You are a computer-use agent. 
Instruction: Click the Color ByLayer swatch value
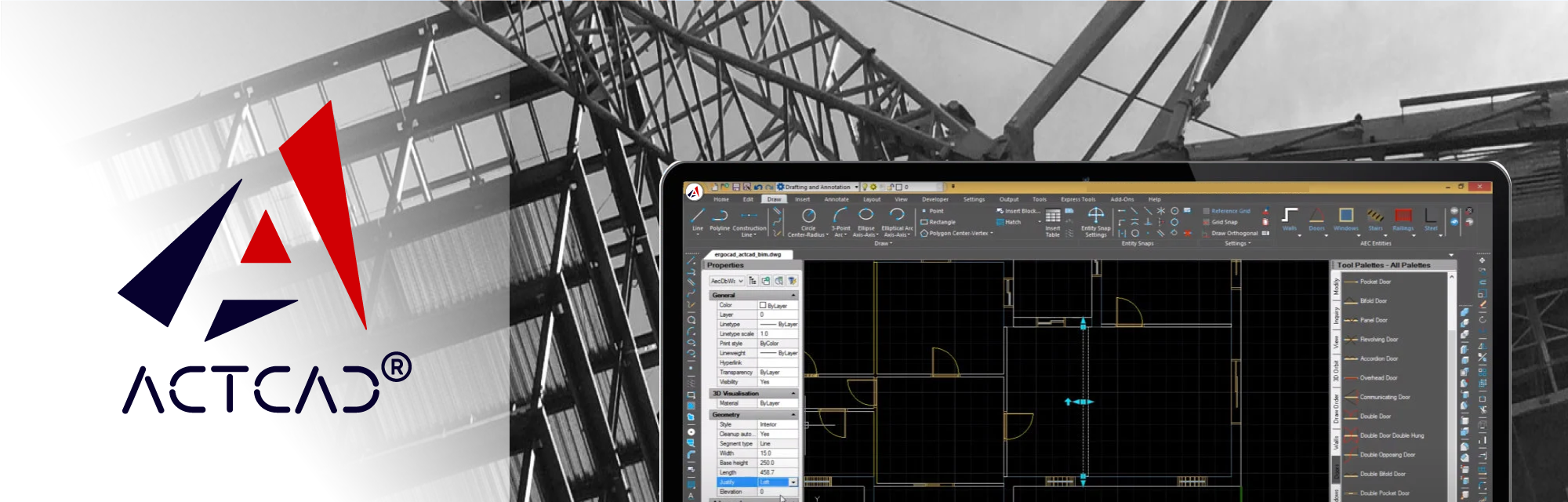coord(778,305)
